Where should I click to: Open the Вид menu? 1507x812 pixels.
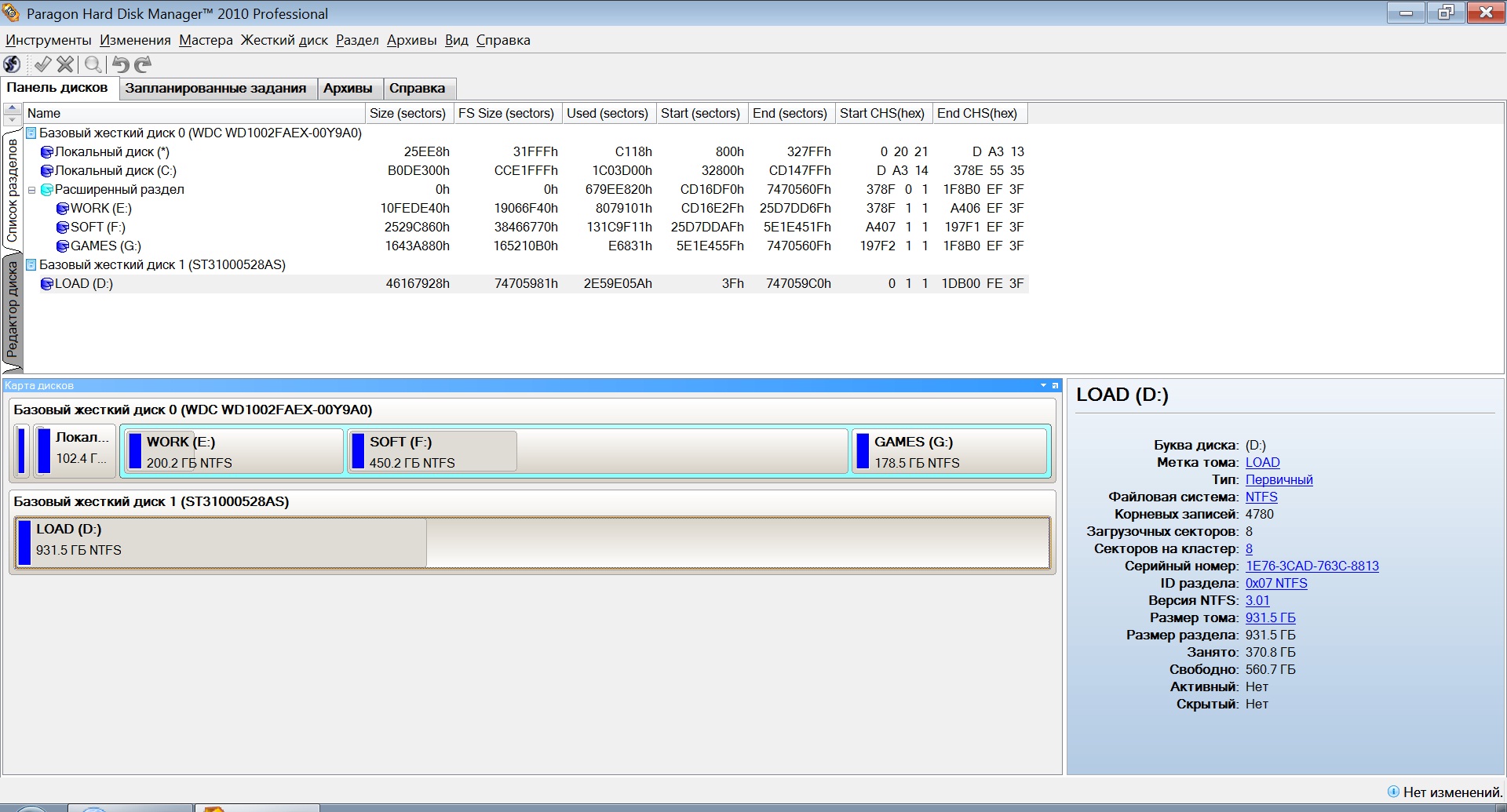pyautogui.click(x=456, y=40)
